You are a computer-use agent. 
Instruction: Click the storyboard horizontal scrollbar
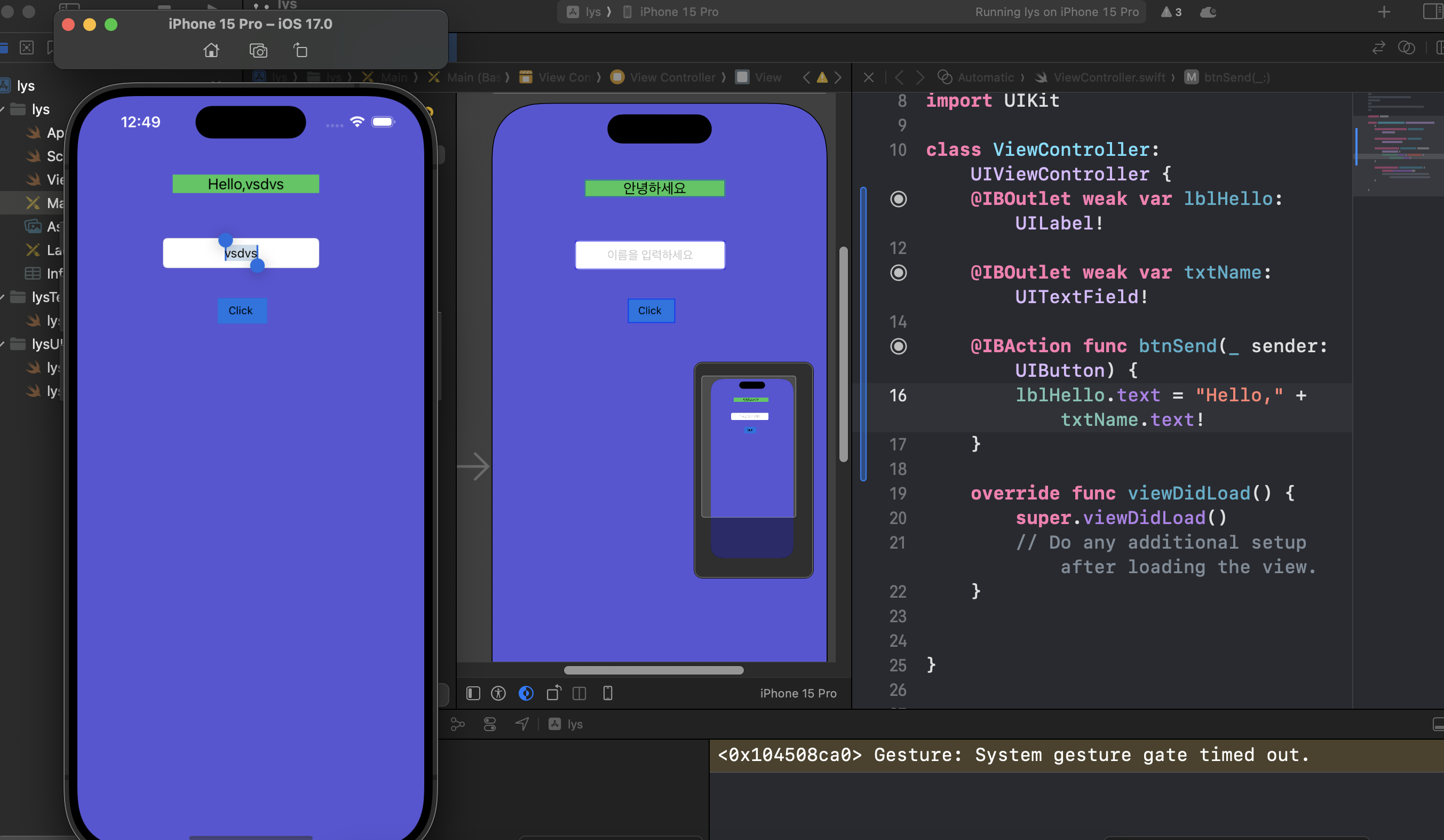[653, 670]
